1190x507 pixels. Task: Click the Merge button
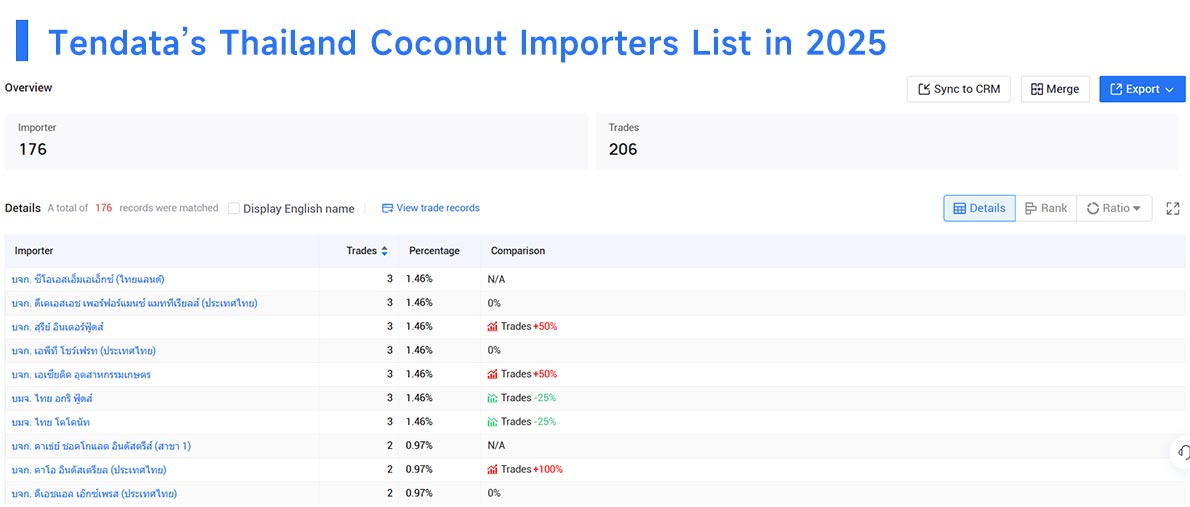(x=1055, y=89)
